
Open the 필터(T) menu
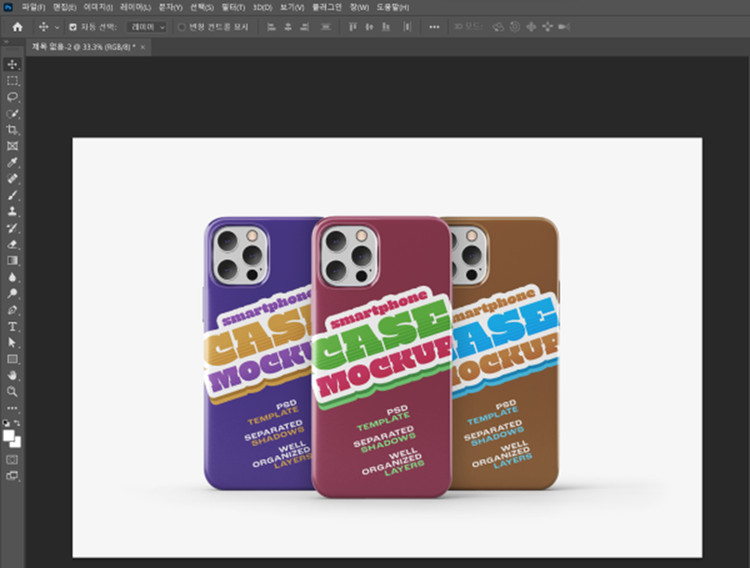coord(233,7)
